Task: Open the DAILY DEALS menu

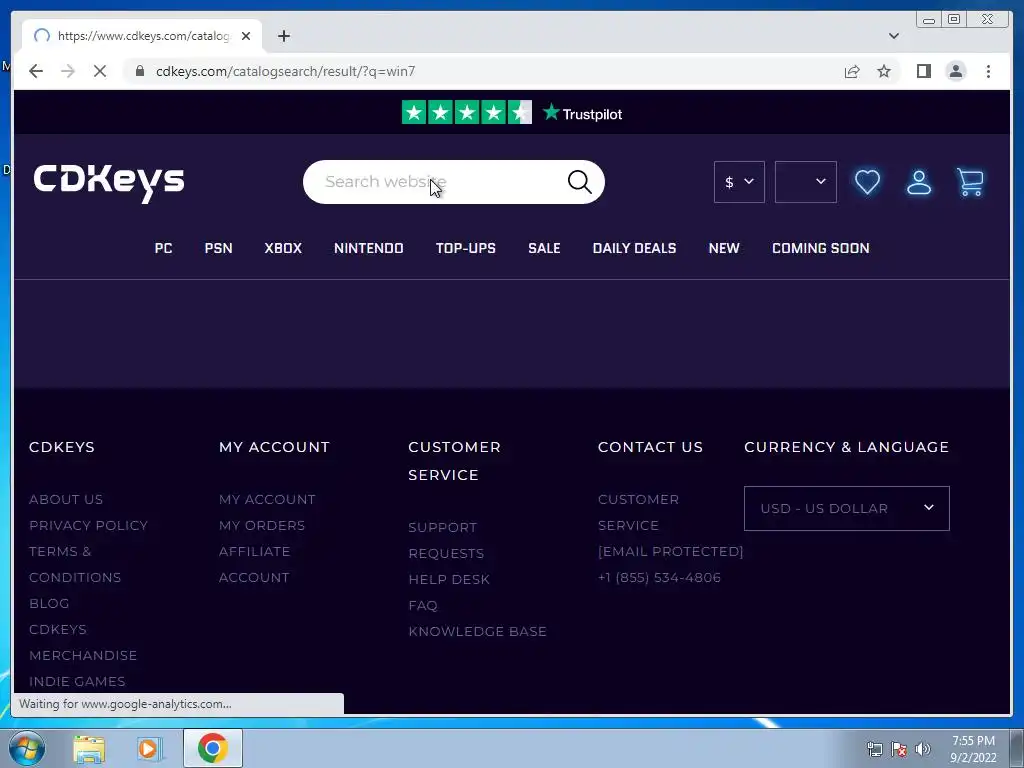Action: (x=634, y=248)
